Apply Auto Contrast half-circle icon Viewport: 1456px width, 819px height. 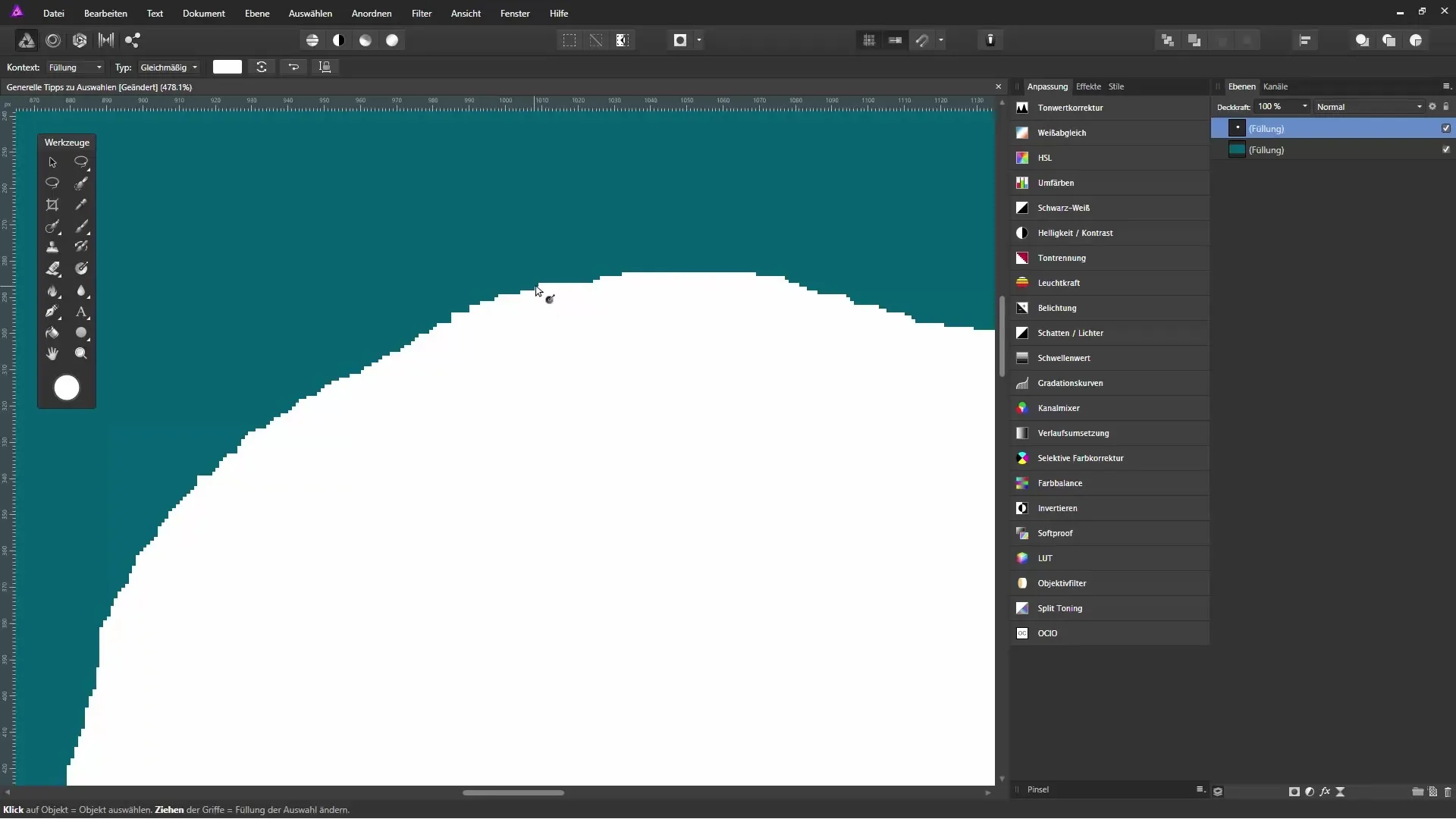[x=339, y=40]
